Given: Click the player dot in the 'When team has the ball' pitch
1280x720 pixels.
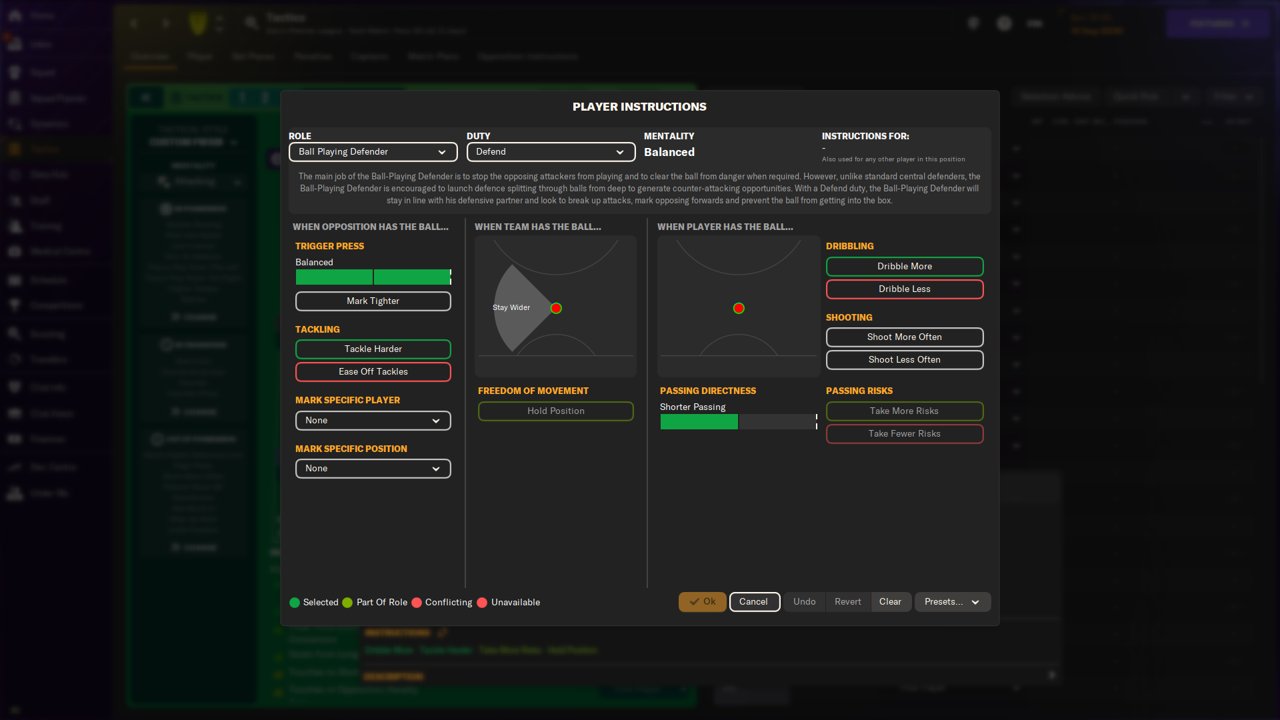Looking at the screenshot, I should 556,308.
